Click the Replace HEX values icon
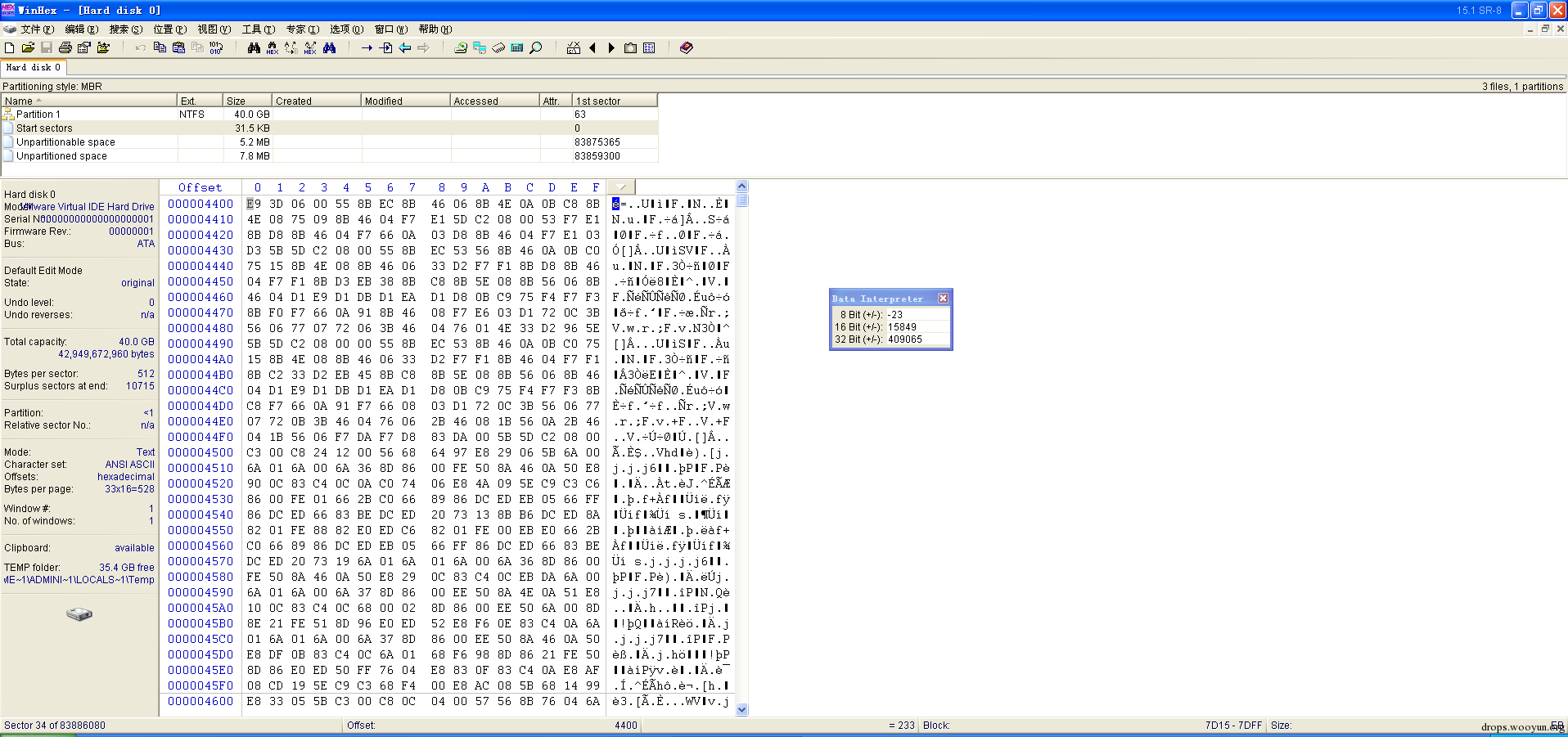The height and width of the screenshot is (737, 1568). click(310, 48)
